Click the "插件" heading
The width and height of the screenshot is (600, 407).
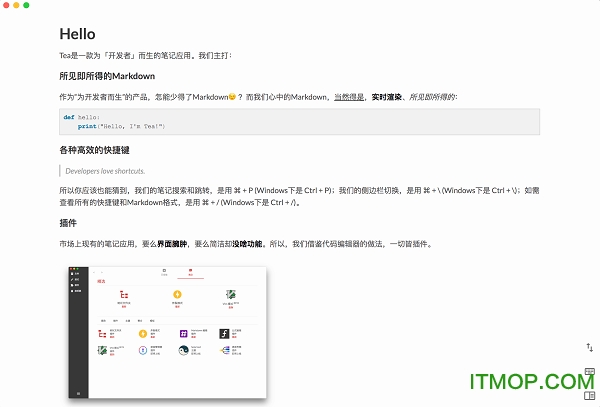click(68, 223)
